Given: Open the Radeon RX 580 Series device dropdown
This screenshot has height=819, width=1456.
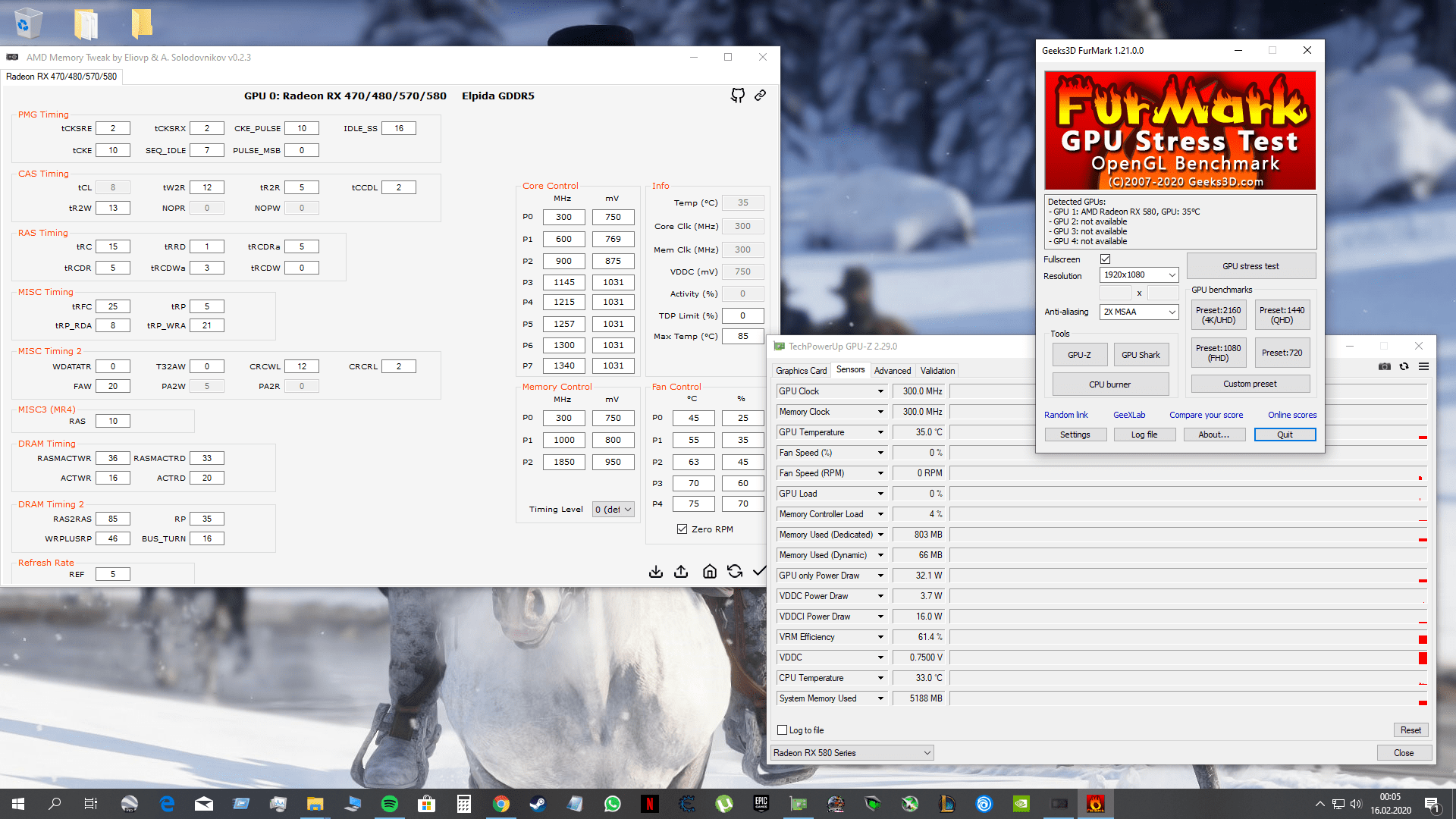Looking at the screenshot, I should 852,753.
